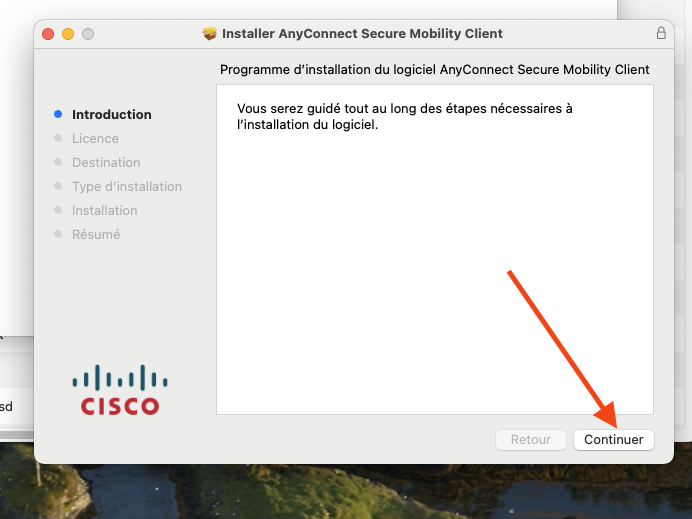692x519 pixels.
Task: Select the Type d'installation step
Action: click(127, 187)
